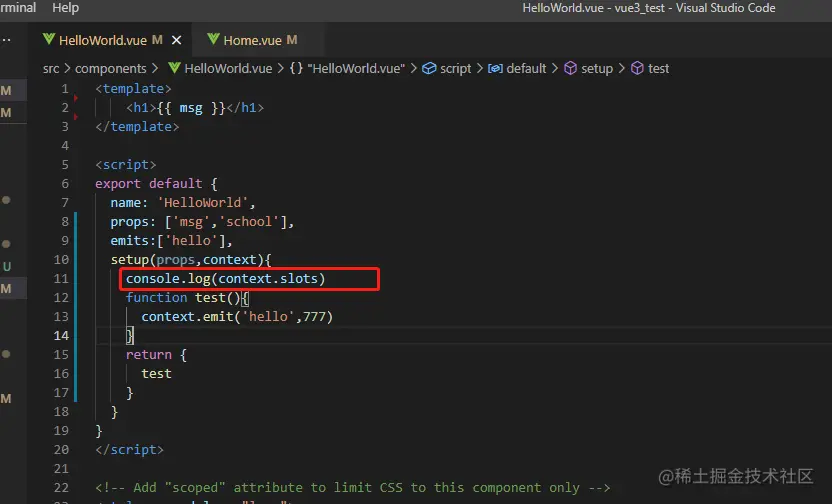Click the emits:['hello'] line
The width and height of the screenshot is (832, 504).
pos(171,241)
